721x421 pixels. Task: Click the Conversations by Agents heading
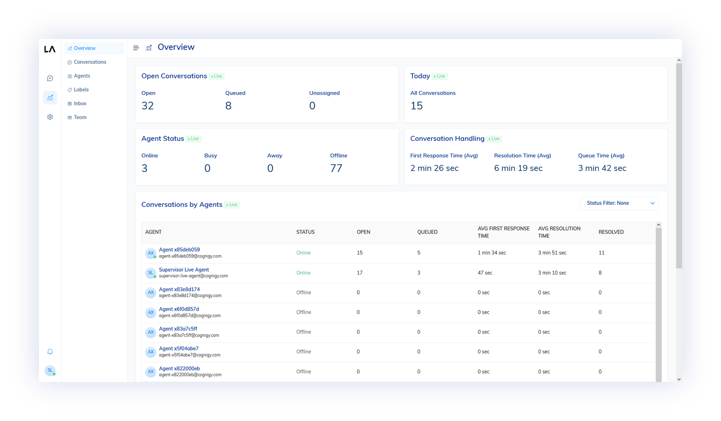tap(182, 205)
